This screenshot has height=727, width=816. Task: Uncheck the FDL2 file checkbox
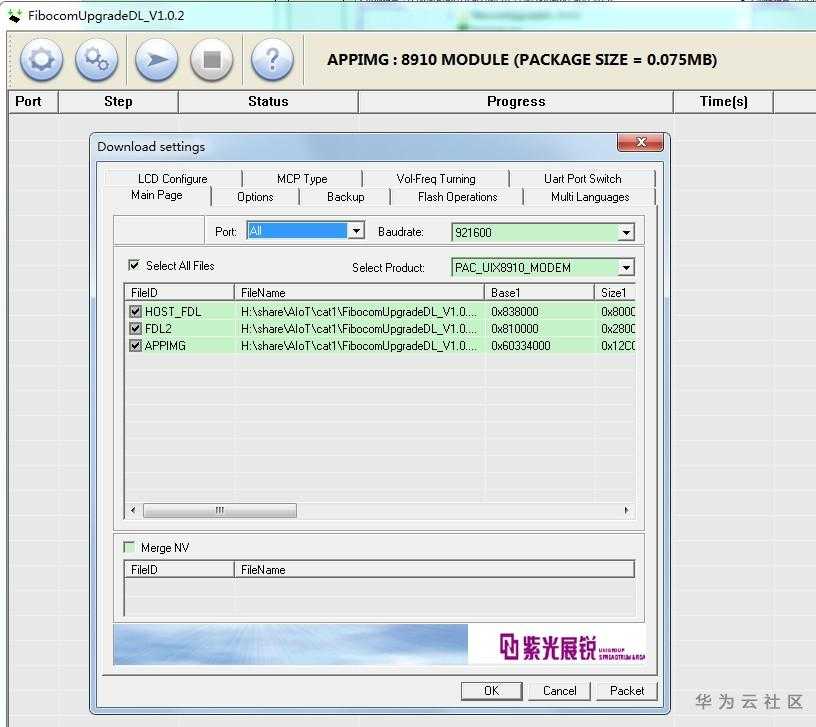pos(135,328)
